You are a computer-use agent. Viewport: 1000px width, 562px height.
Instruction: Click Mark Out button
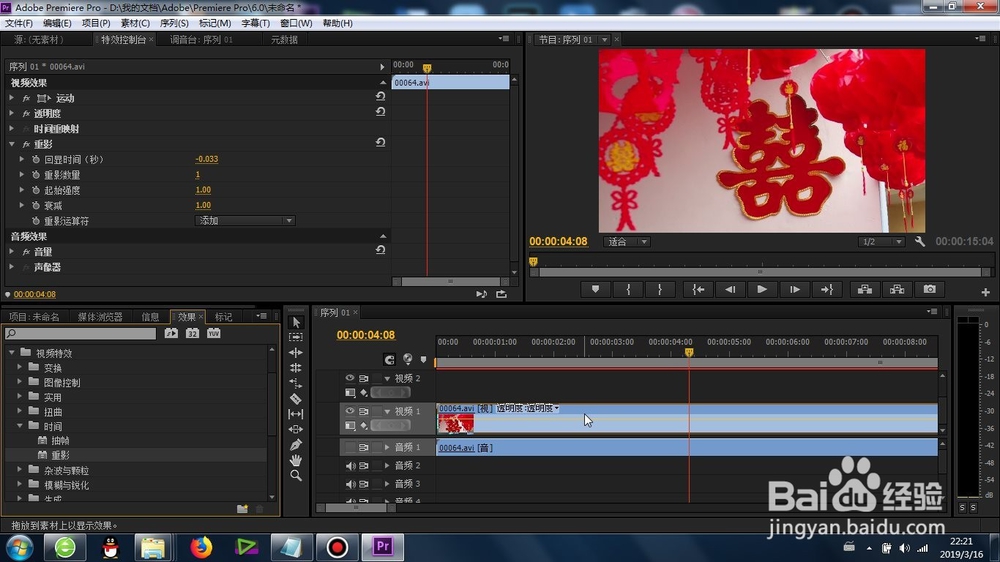pos(660,290)
